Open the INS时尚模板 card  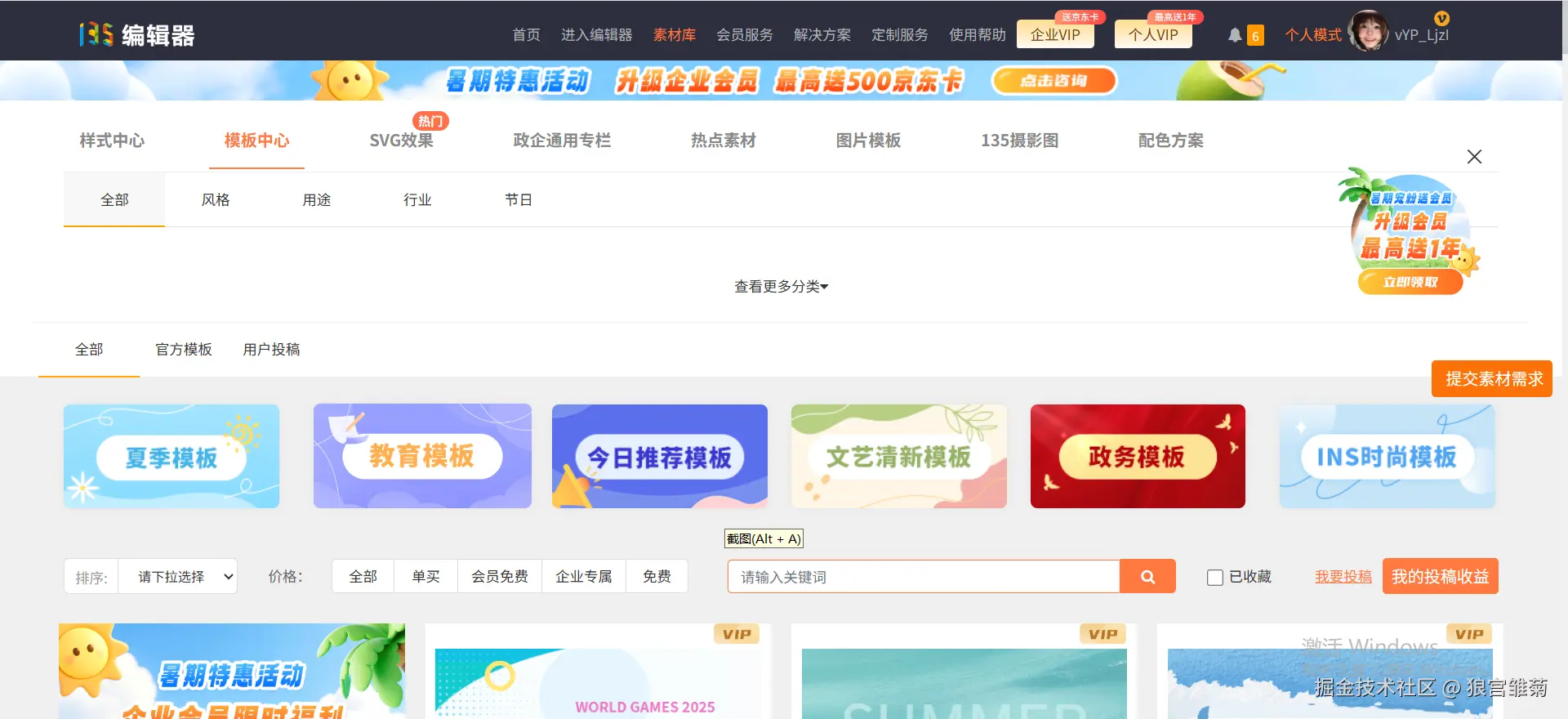point(1387,456)
